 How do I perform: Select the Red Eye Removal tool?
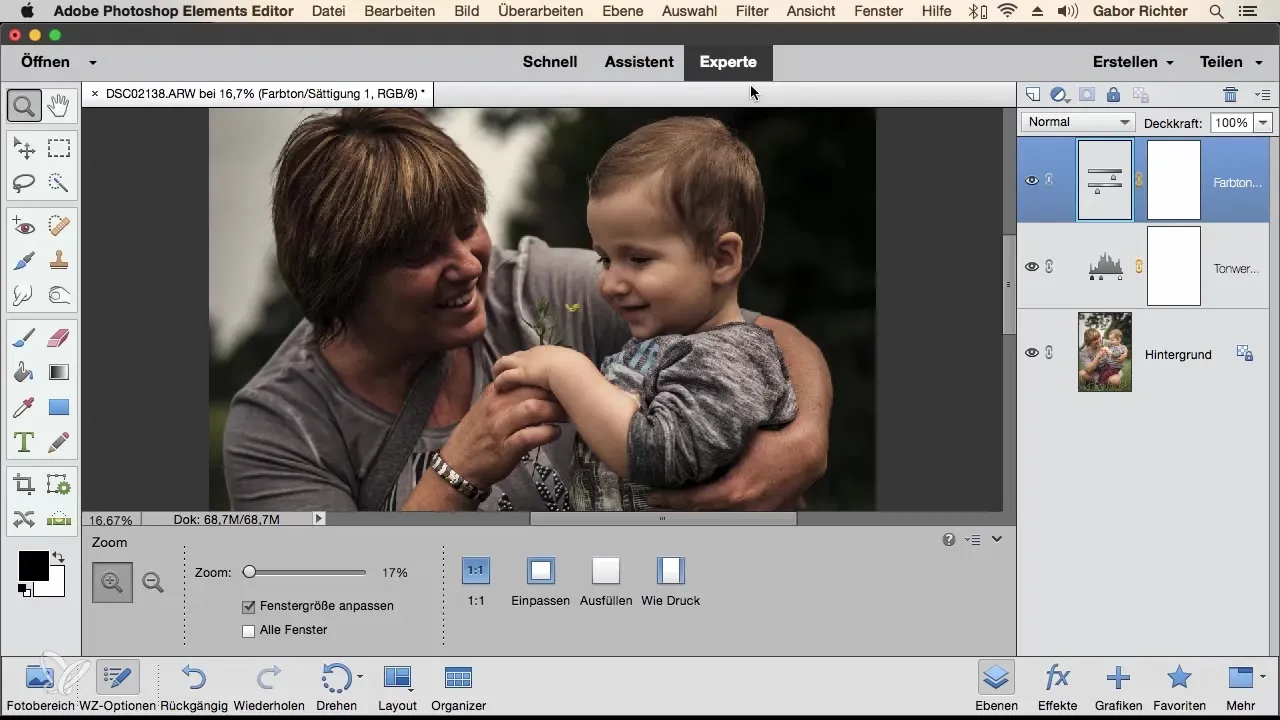(x=24, y=227)
